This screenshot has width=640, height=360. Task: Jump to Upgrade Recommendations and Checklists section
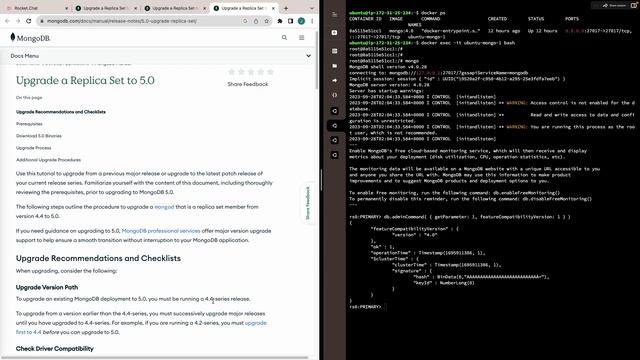point(61,112)
